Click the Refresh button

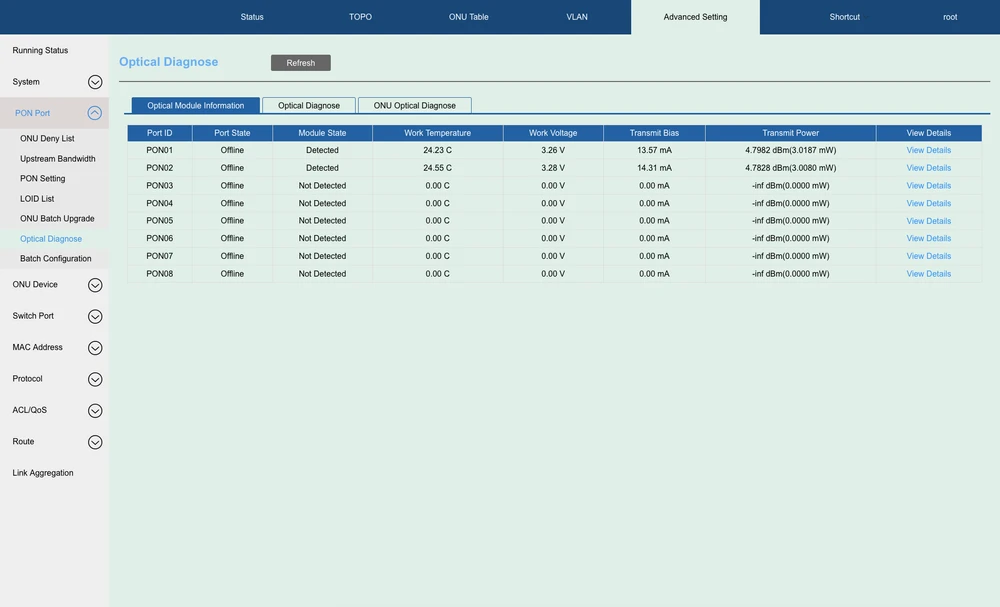click(x=300, y=63)
